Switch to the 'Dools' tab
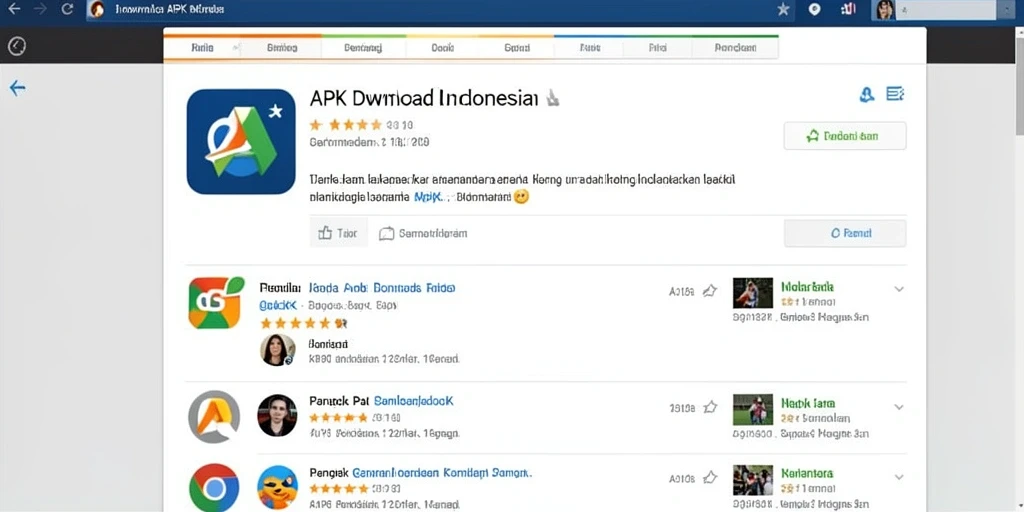The height and width of the screenshot is (512, 1024). click(443, 48)
